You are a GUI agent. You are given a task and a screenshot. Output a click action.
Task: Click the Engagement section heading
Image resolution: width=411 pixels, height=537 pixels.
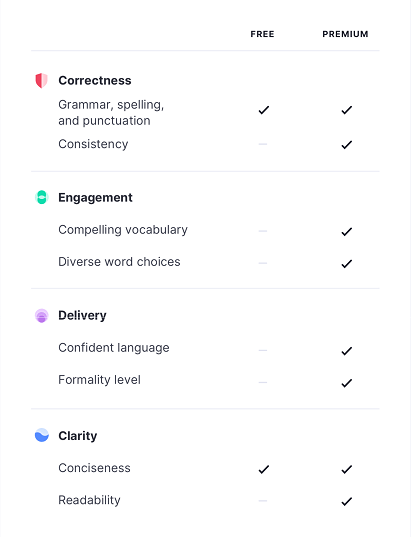(x=95, y=198)
